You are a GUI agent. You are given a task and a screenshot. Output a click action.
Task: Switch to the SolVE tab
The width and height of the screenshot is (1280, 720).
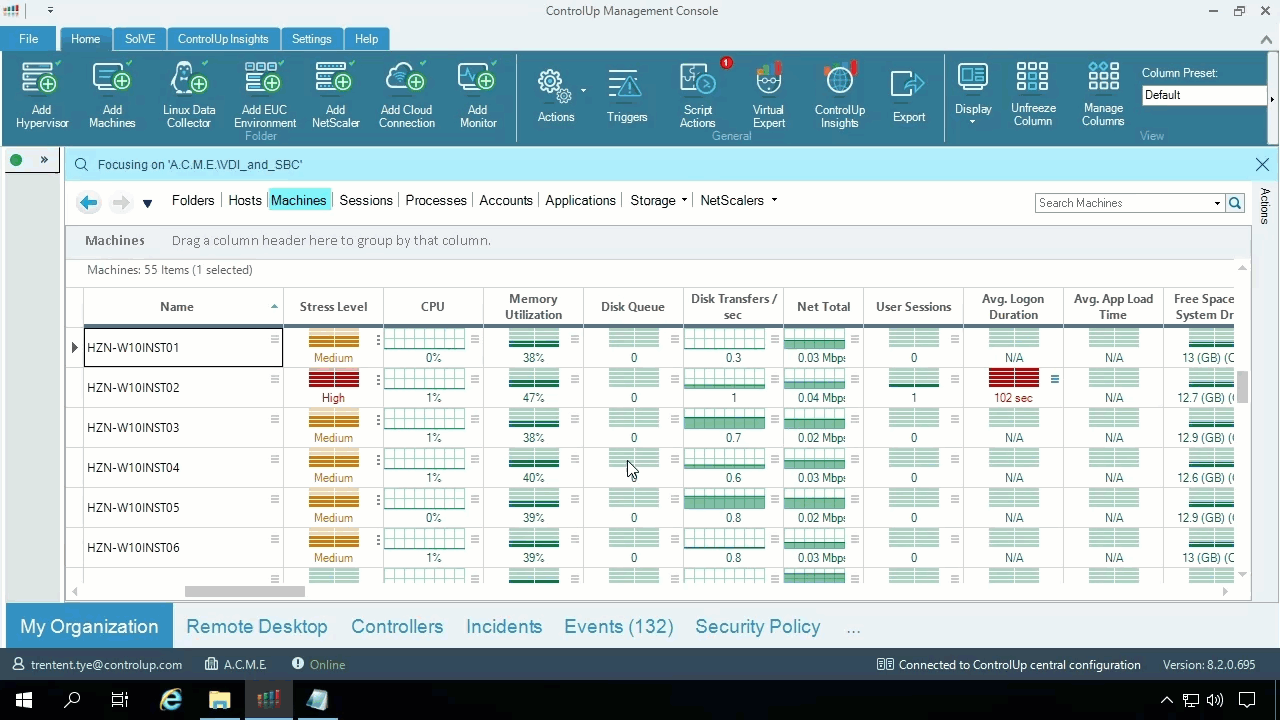140,39
